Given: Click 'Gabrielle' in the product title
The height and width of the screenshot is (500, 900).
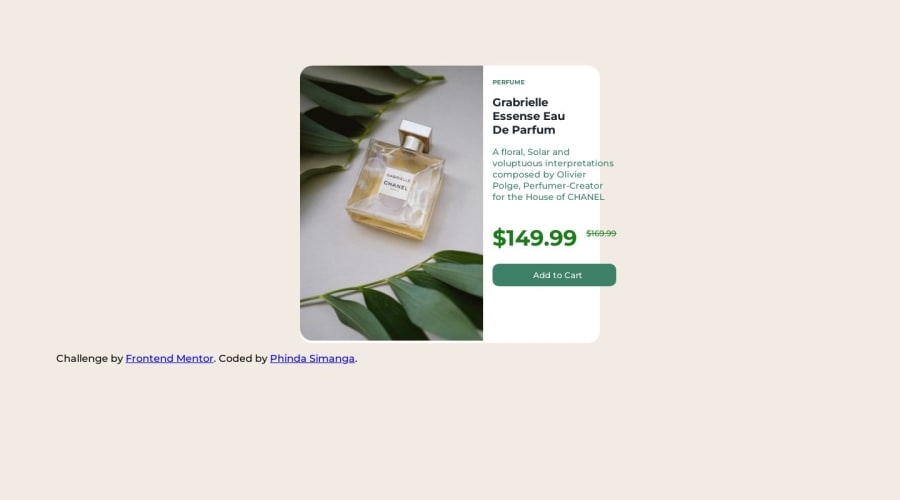Looking at the screenshot, I should point(520,102).
